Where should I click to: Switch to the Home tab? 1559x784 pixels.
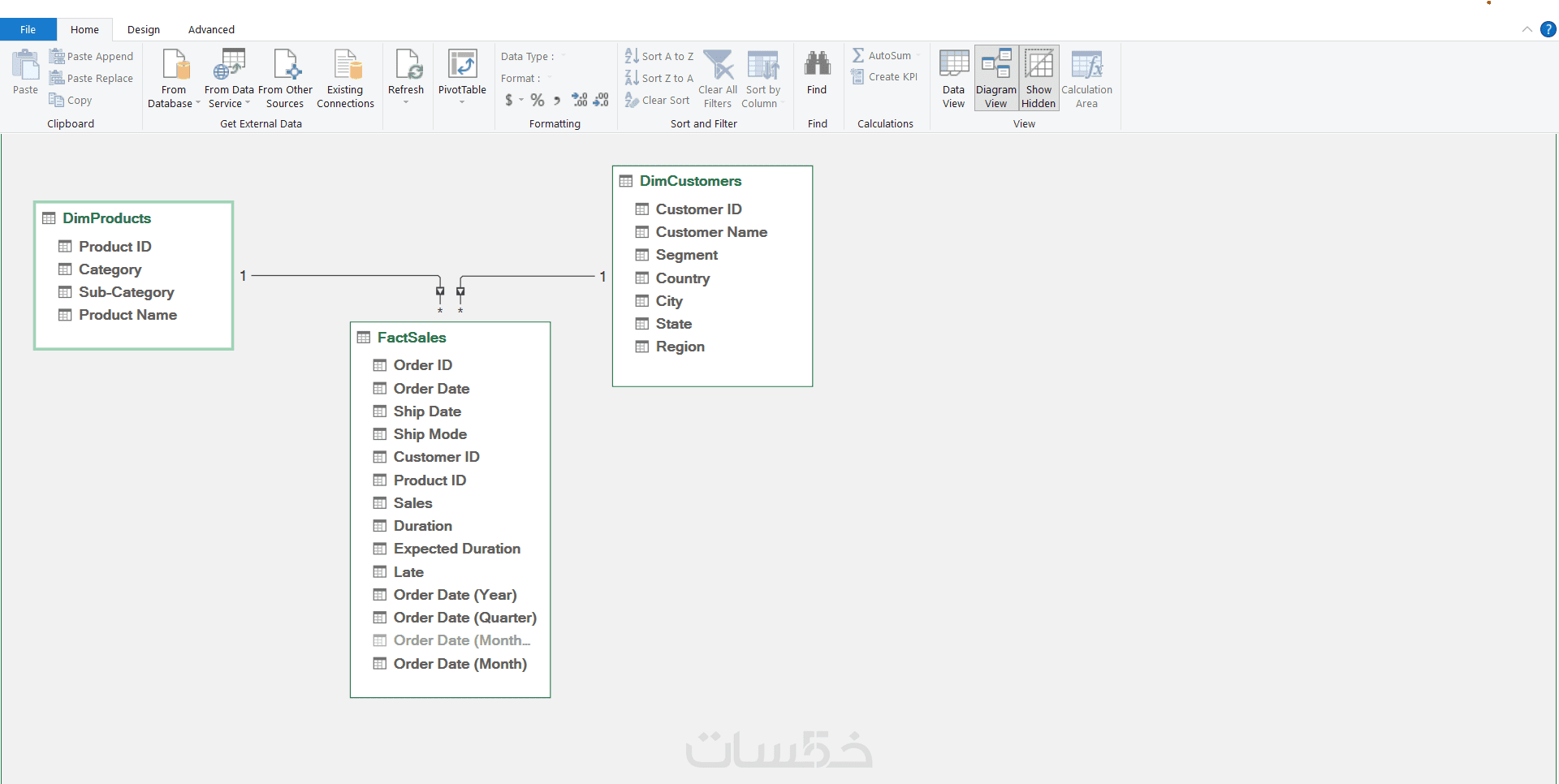84,29
